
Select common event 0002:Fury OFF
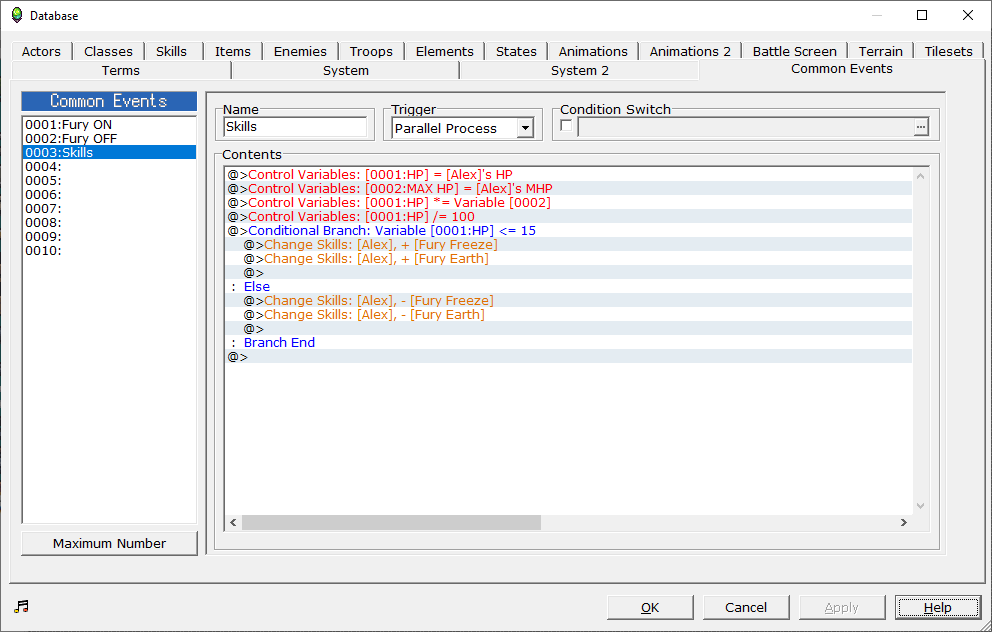point(109,139)
